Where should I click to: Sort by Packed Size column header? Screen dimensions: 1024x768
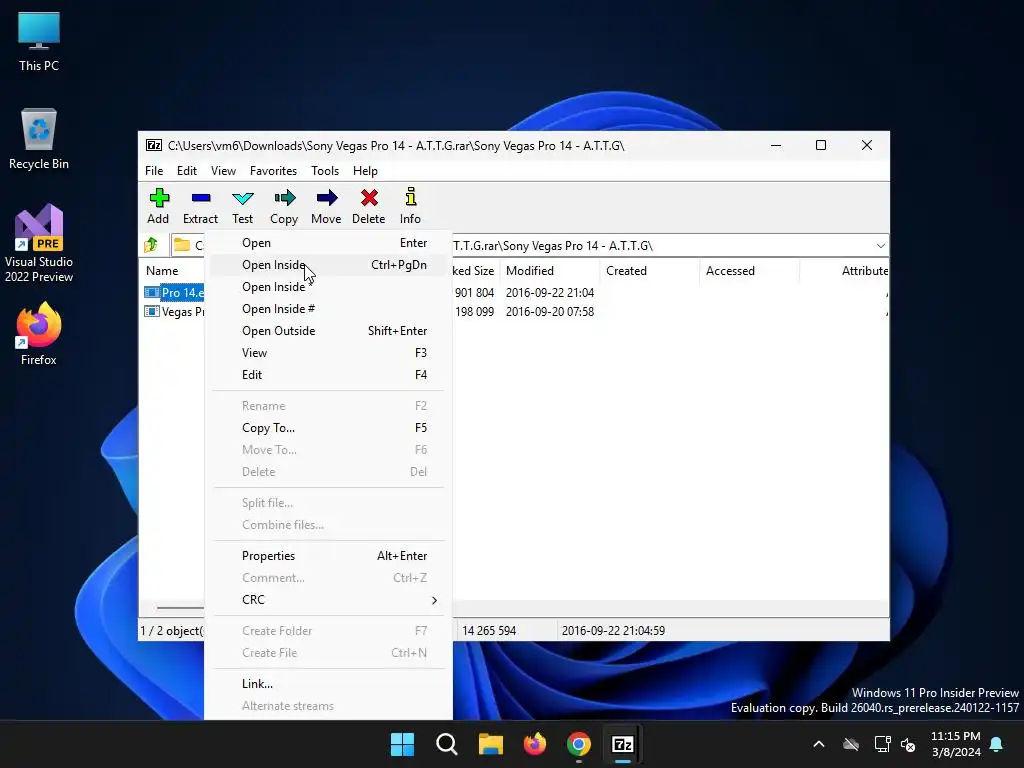(475, 270)
